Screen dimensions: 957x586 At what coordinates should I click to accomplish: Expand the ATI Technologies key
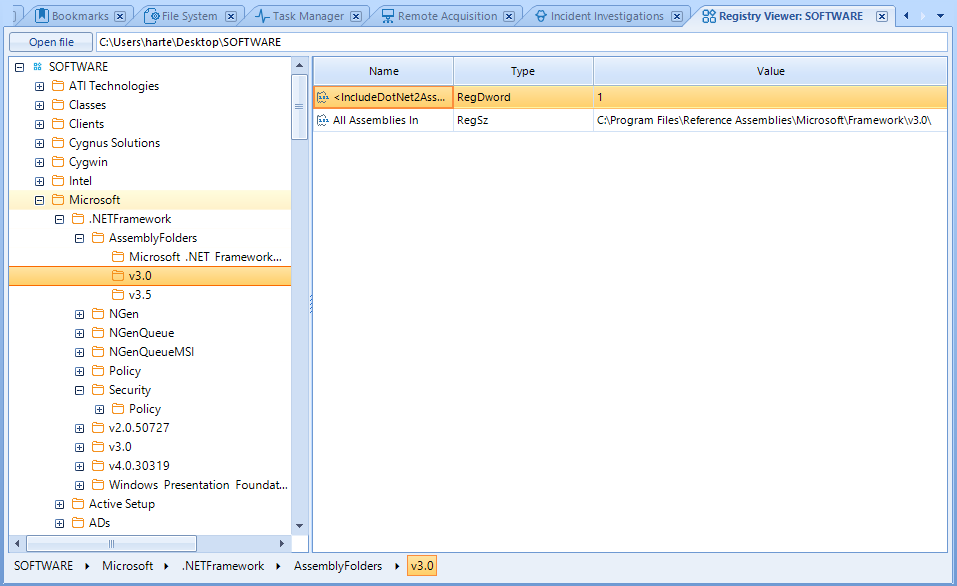[40, 86]
